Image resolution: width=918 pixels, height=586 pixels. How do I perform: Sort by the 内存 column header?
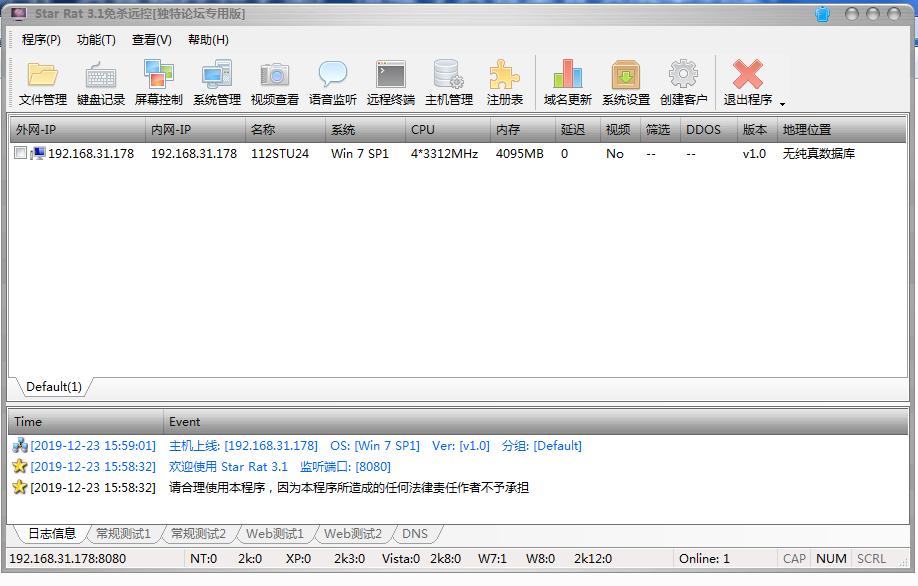click(x=523, y=129)
